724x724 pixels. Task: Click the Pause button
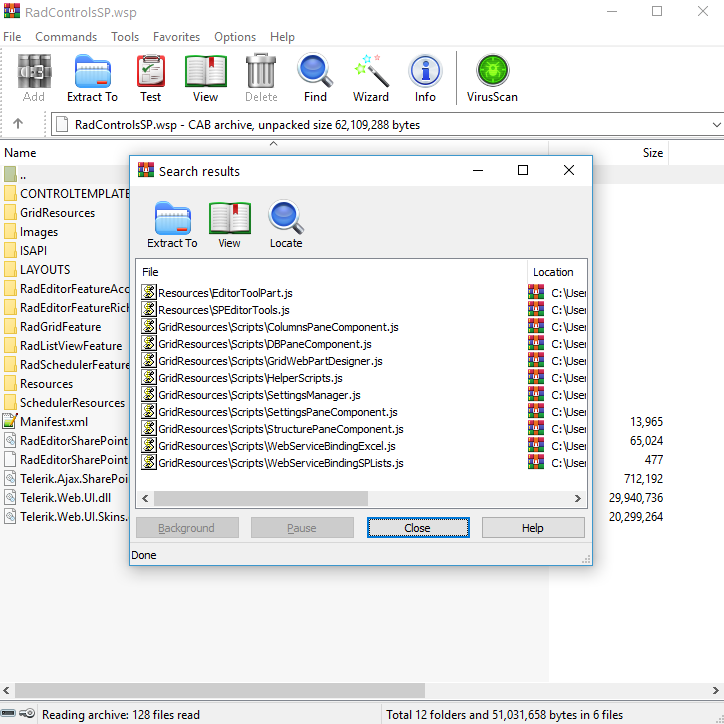coord(302,528)
